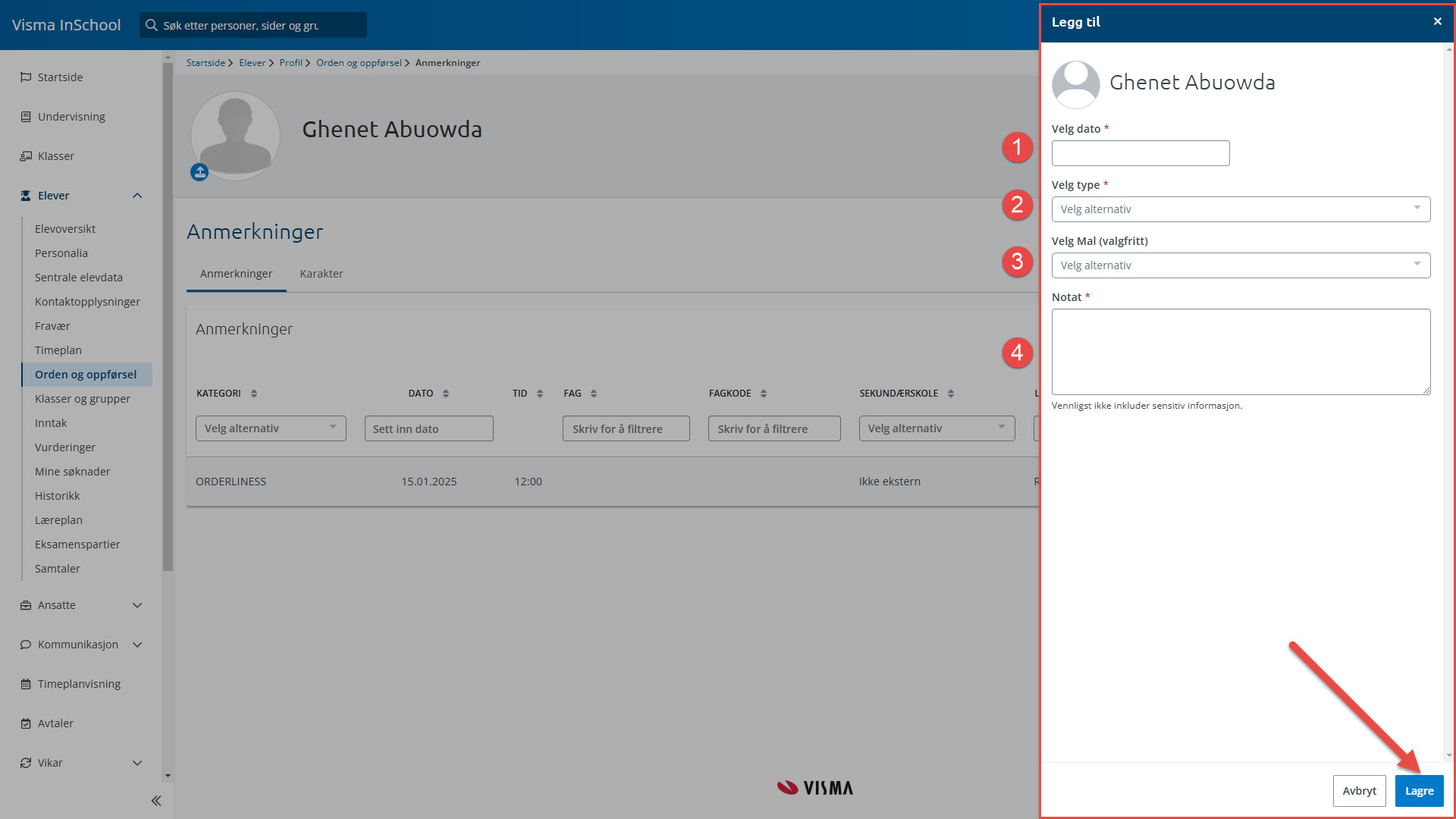Click the Velg dato input field
Viewport: 1456px width, 819px height.
coord(1140,153)
